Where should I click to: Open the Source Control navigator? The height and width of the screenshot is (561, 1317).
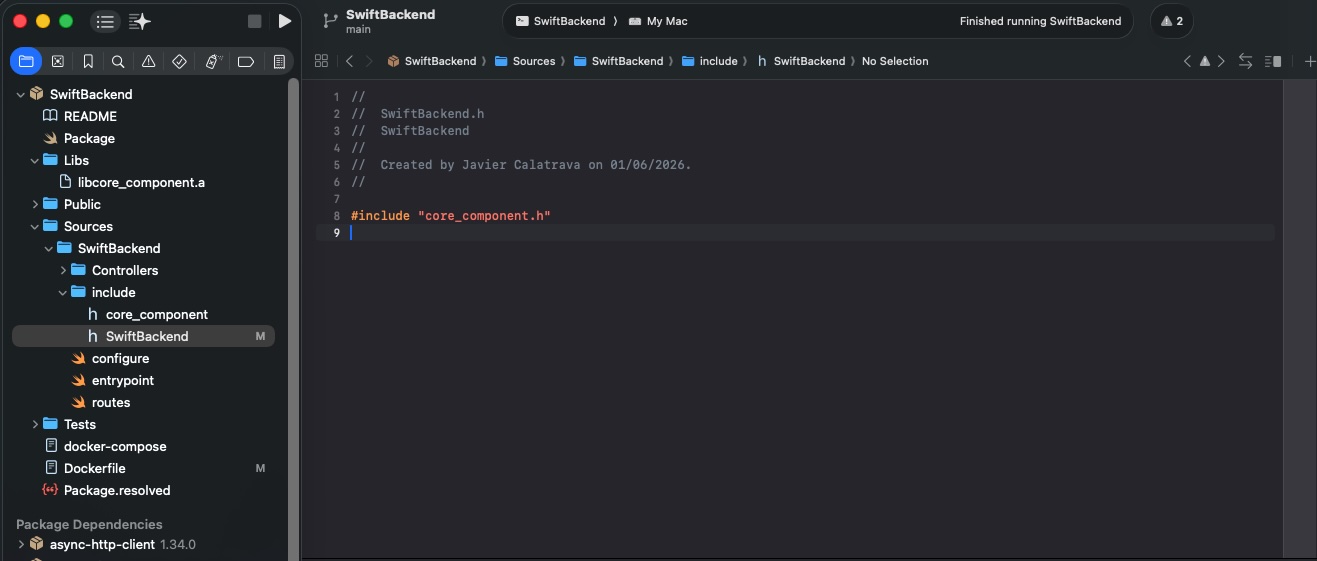click(57, 61)
